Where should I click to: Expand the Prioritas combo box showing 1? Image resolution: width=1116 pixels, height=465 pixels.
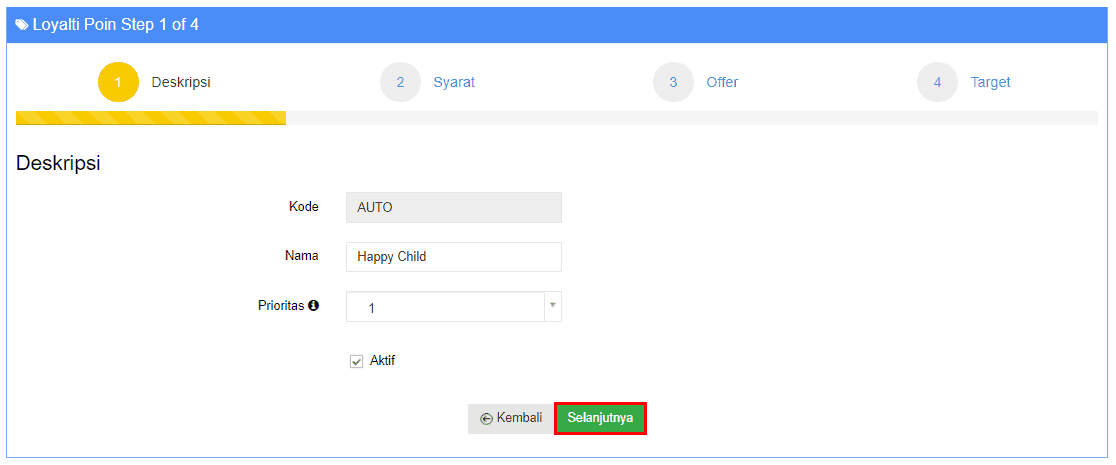coord(454,306)
